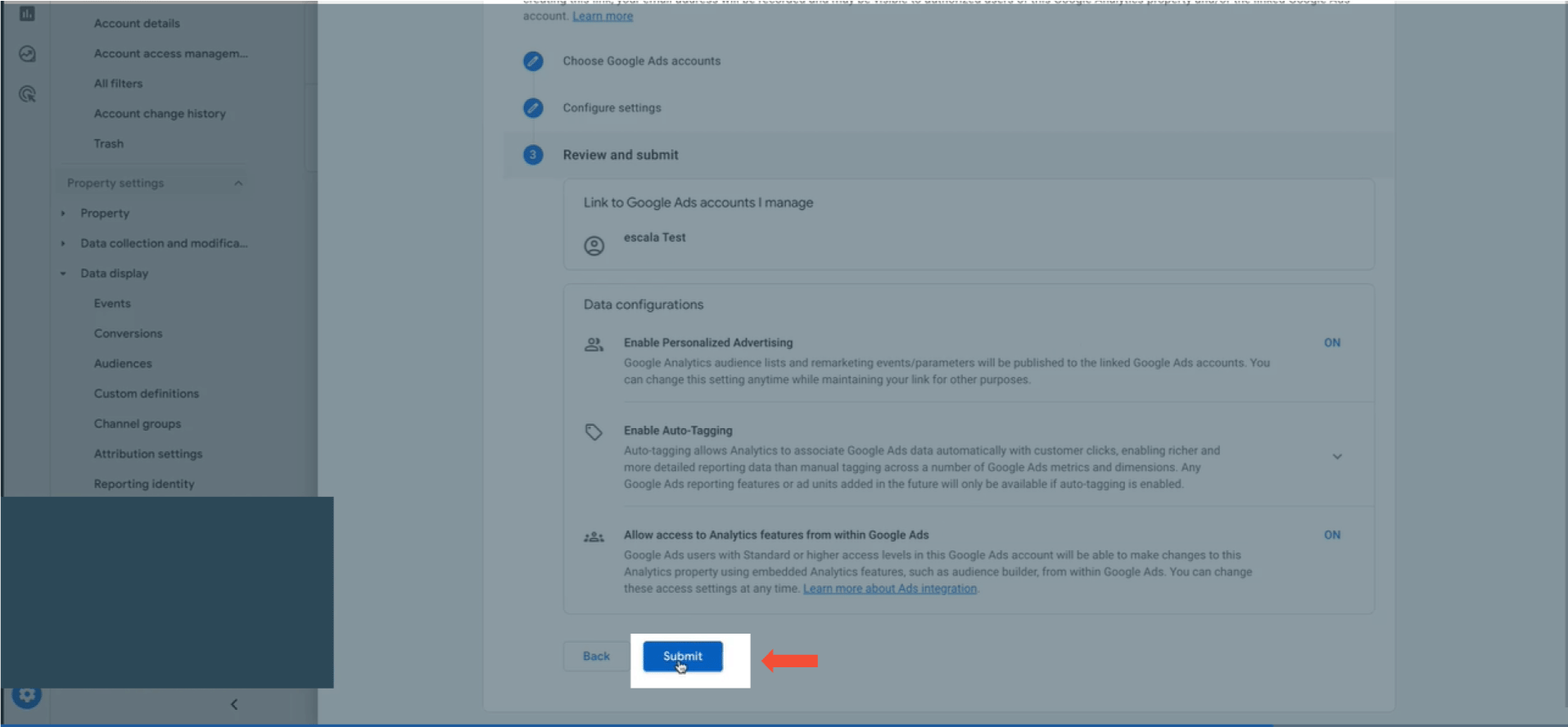This screenshot has height=727, width=1568.
Task: Click ON status for Personalized Advertising
Action: click(1332, 343)
